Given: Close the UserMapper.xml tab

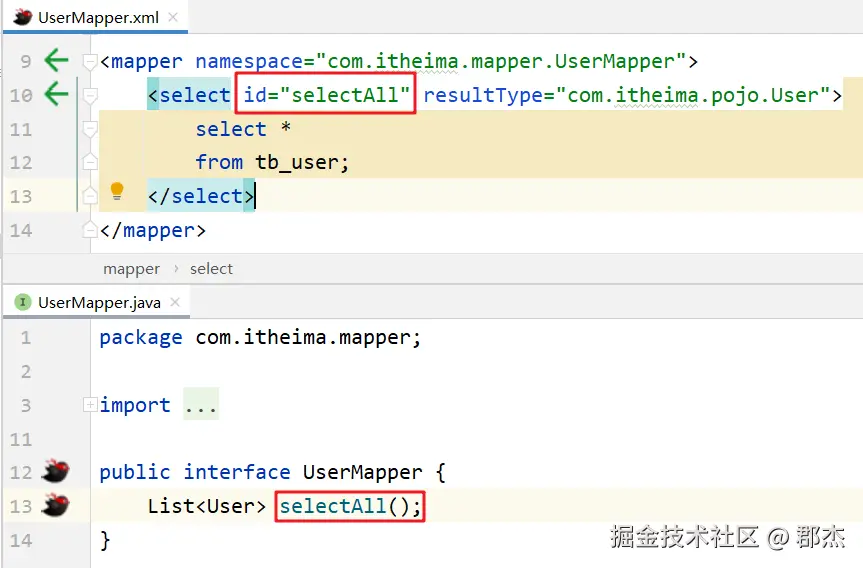Looking at the screenshot, I should (x=173, y=17).
